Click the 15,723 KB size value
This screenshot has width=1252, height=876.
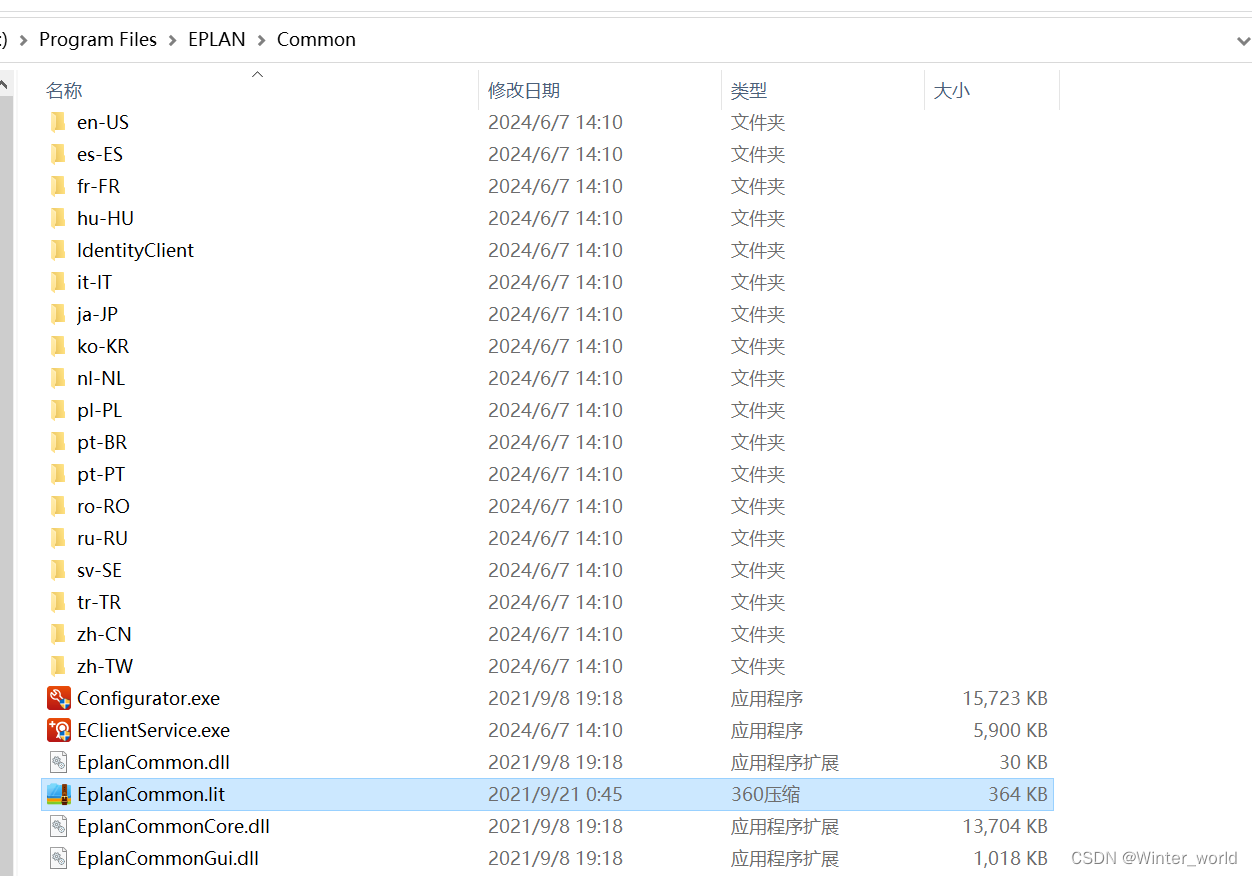[x=1005, y=698]
